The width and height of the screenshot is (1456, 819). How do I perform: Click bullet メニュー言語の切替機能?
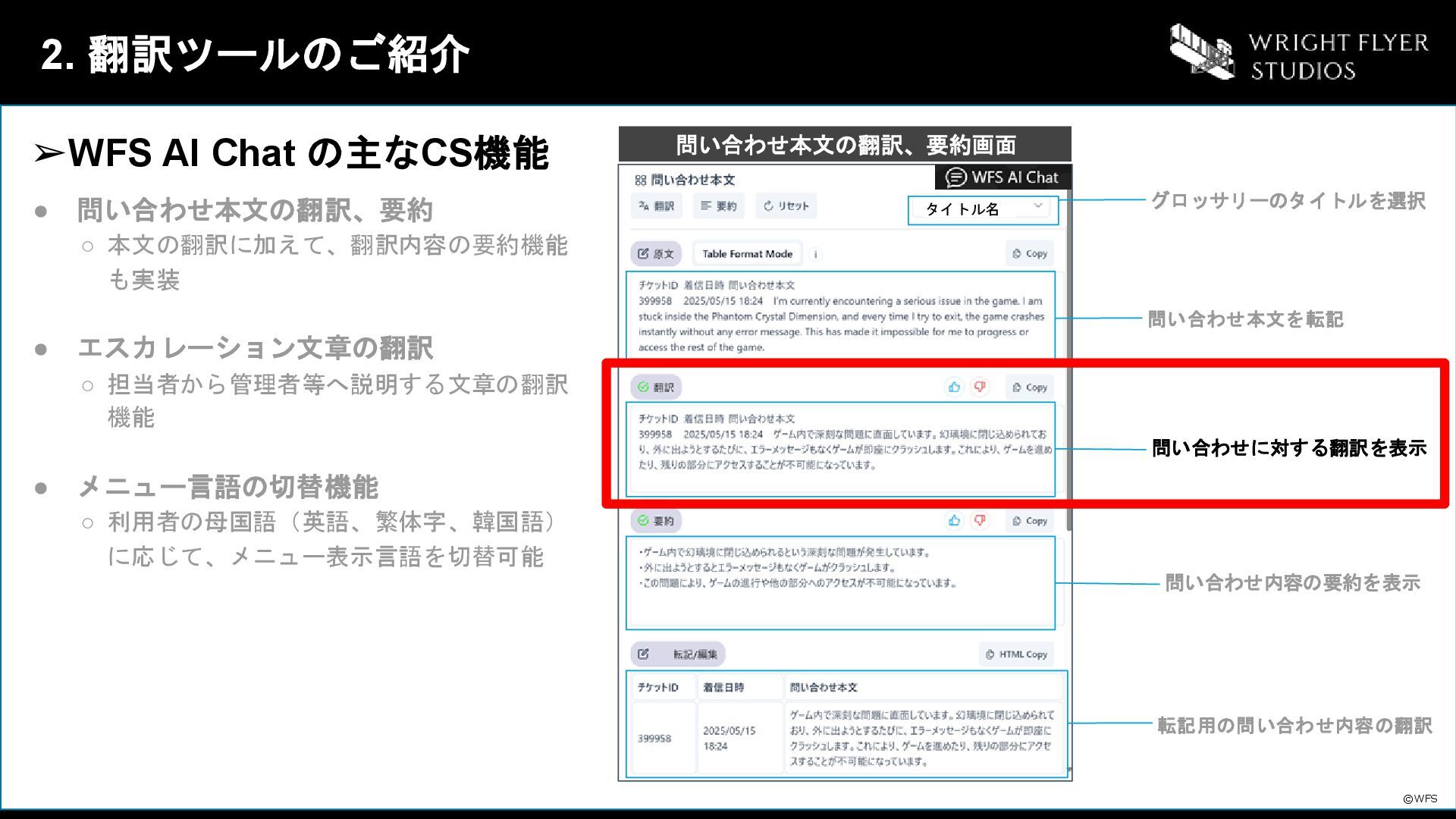click(x=227, y=487)
